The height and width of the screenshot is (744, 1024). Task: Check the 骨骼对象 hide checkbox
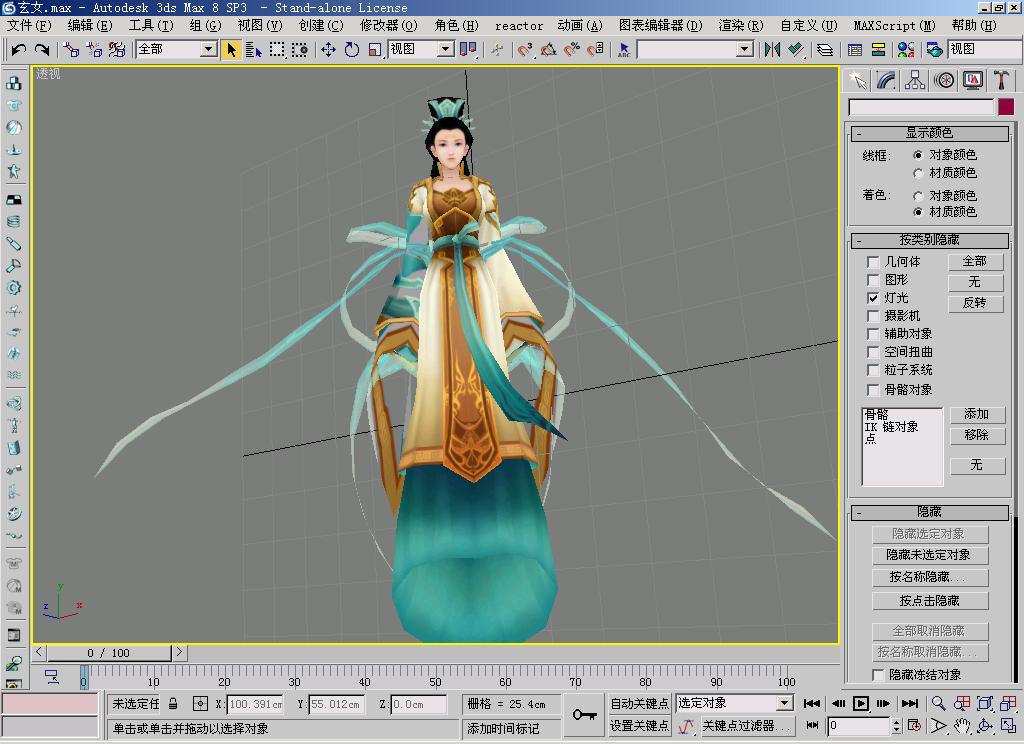(x=872, y=390)
